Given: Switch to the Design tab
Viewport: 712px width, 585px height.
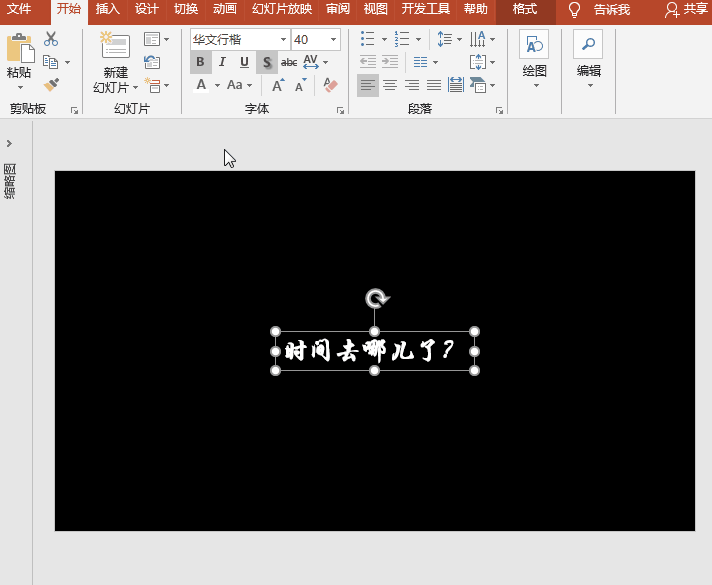Looking at the screenshot, I should (x=147, y=9).
